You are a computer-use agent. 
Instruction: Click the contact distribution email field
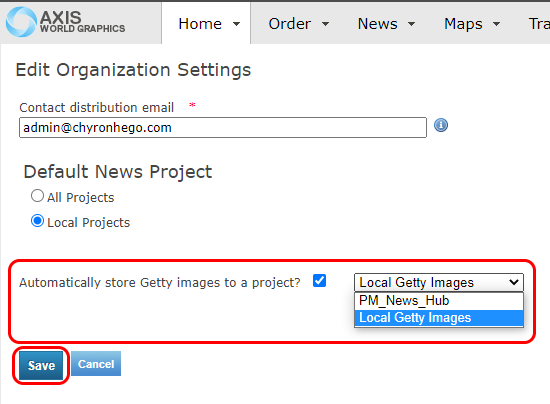pos(223,128)
